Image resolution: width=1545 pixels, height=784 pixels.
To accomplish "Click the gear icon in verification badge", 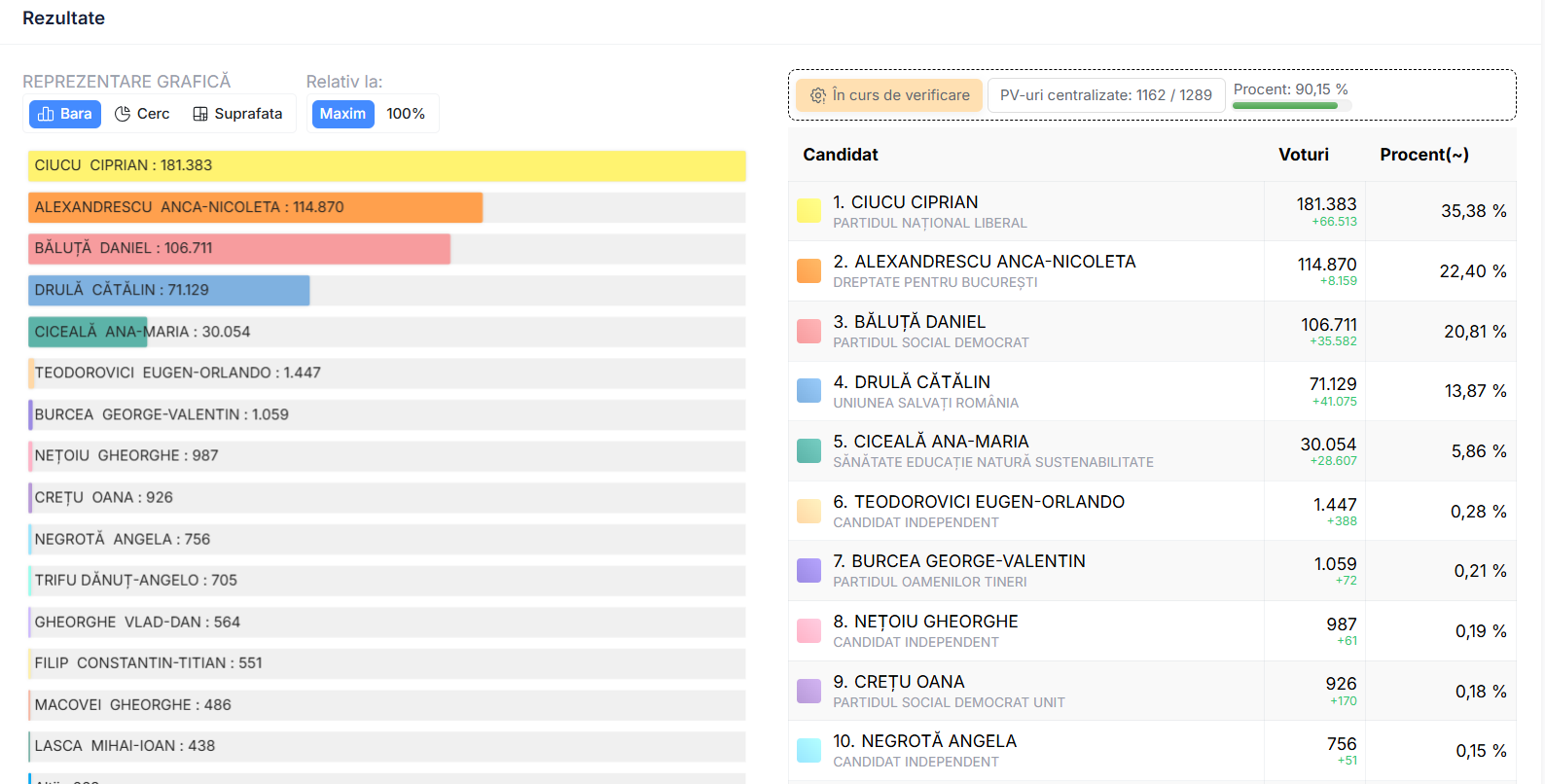I will click(818, 95).
